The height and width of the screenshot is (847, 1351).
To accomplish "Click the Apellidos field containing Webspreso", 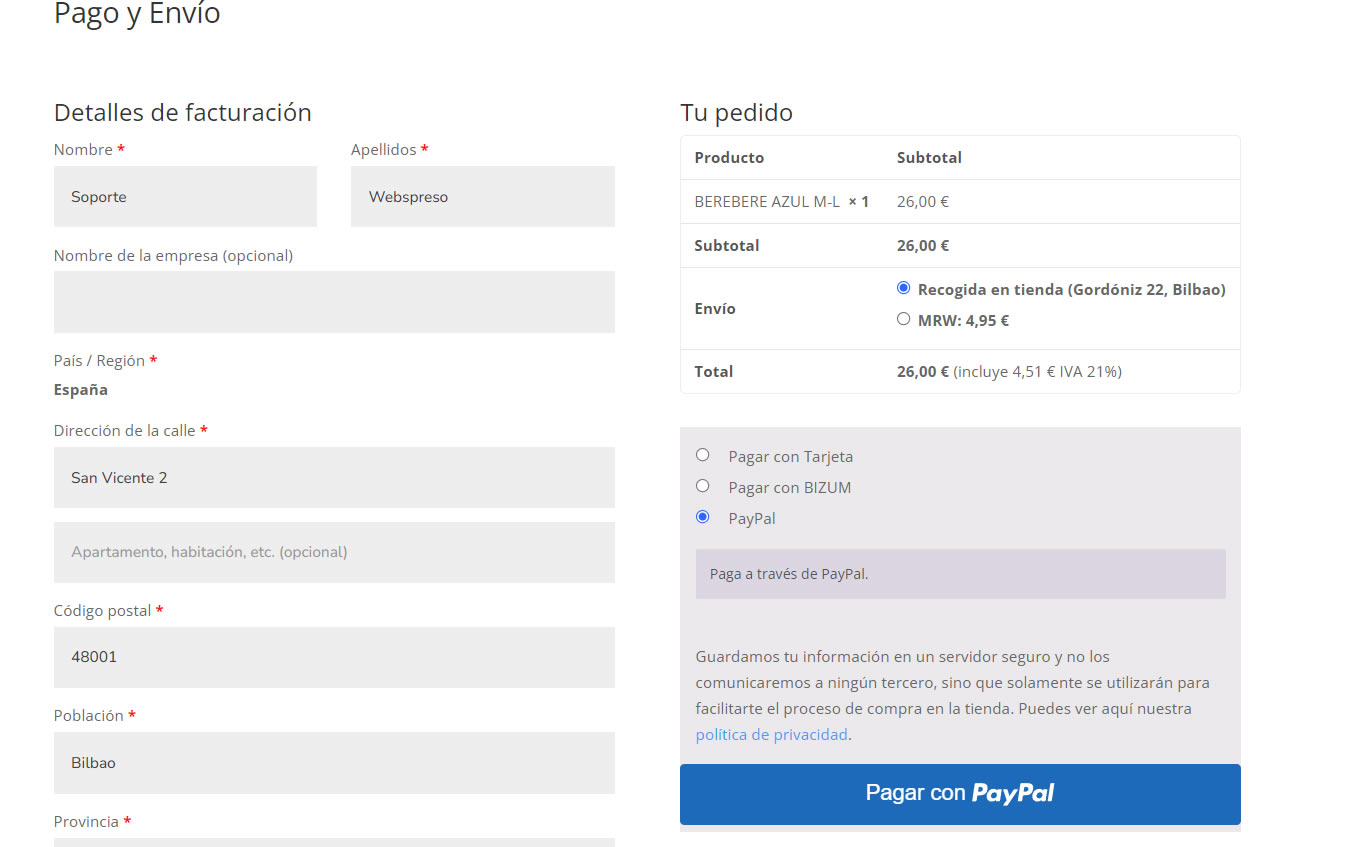I will pos(483,196).
